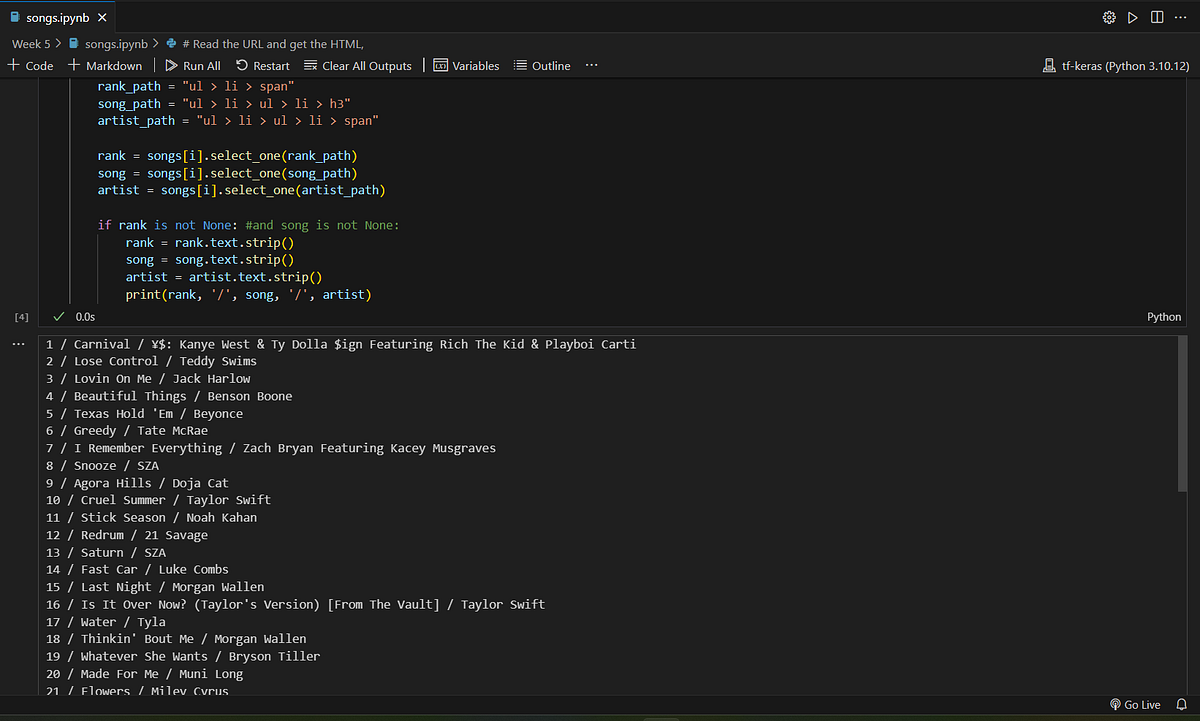Screen dimensions: 1200x721
Task: Change cell language via the Python label
Action: tap(1163, 316)
